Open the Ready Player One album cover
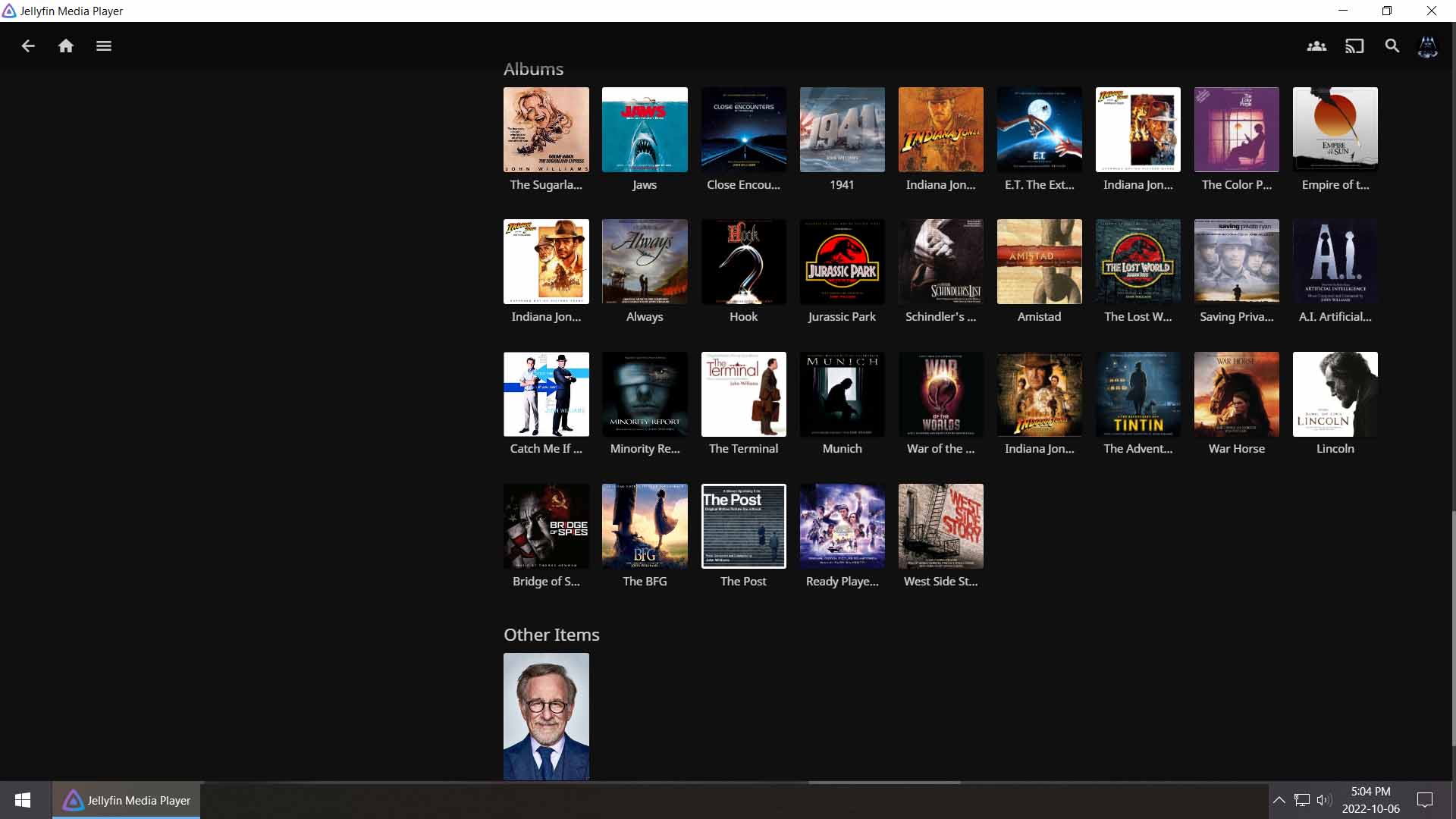The image size is (1456, 819). [842, 526]
